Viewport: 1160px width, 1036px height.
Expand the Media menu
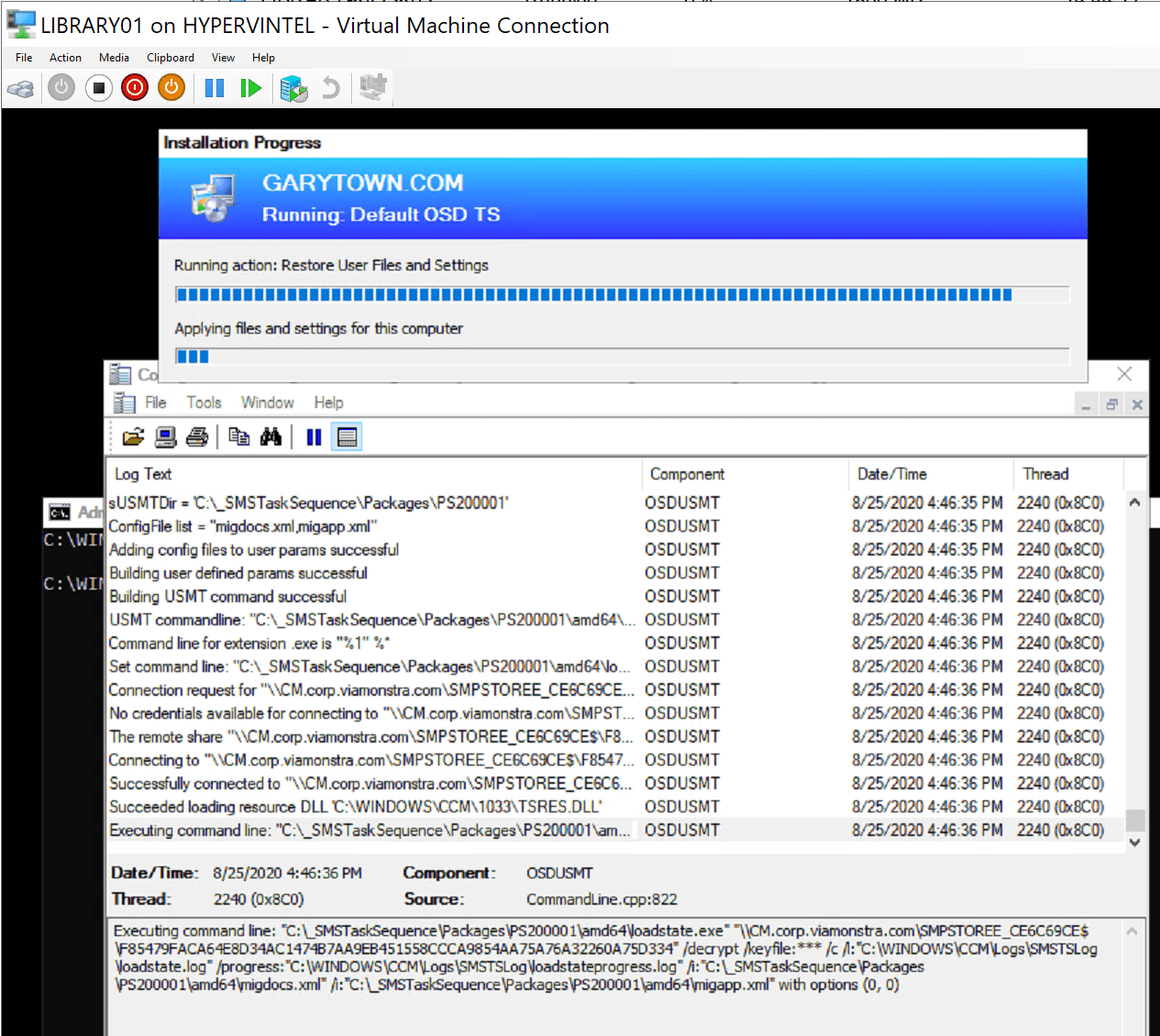(114, 58)
